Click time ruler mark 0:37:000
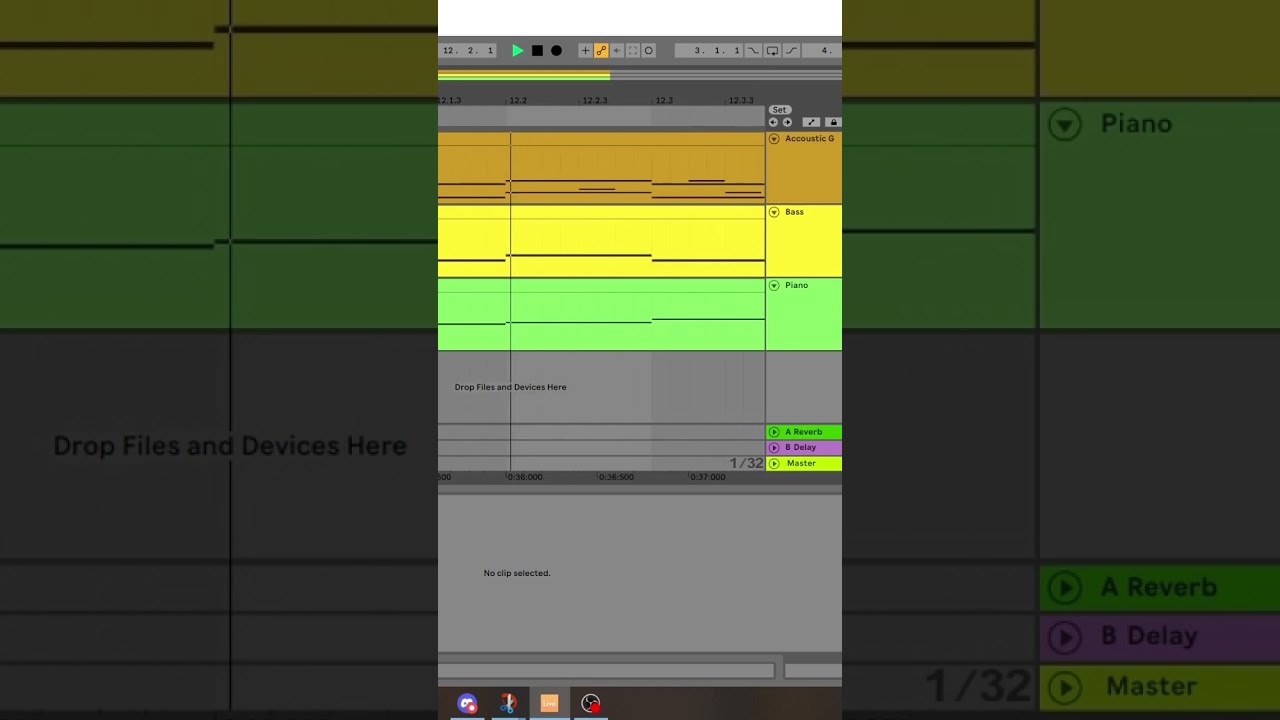 click(x=707, y=477)
